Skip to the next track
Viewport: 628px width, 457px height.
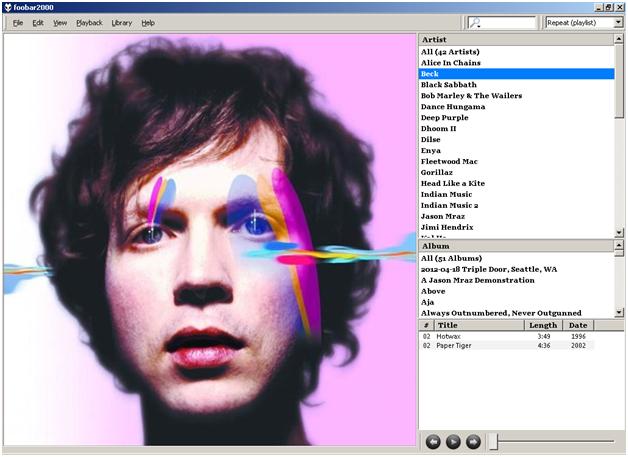[473, 441]
